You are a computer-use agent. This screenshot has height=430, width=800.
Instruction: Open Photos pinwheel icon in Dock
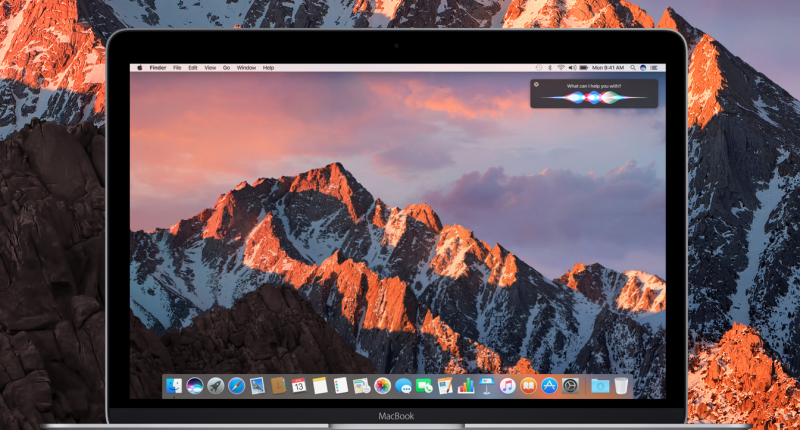(x=382, y=386)
